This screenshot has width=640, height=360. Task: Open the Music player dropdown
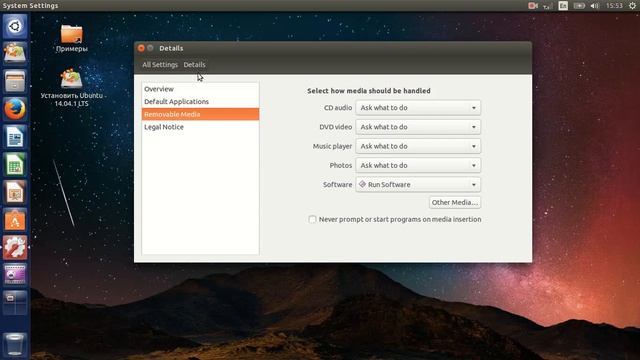click(x=418, y=146)
